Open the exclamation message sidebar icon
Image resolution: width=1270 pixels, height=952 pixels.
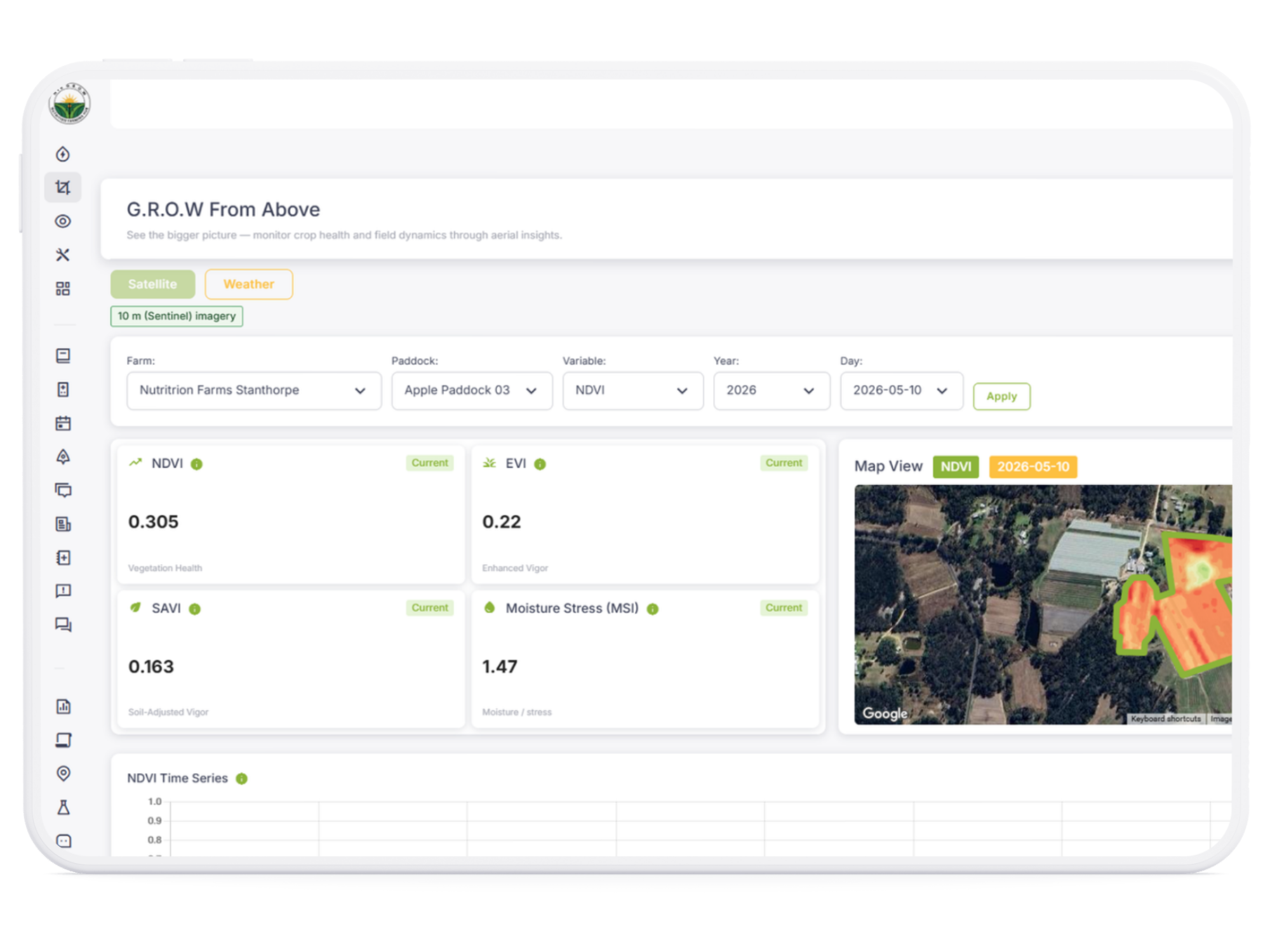tap(63, 591)
